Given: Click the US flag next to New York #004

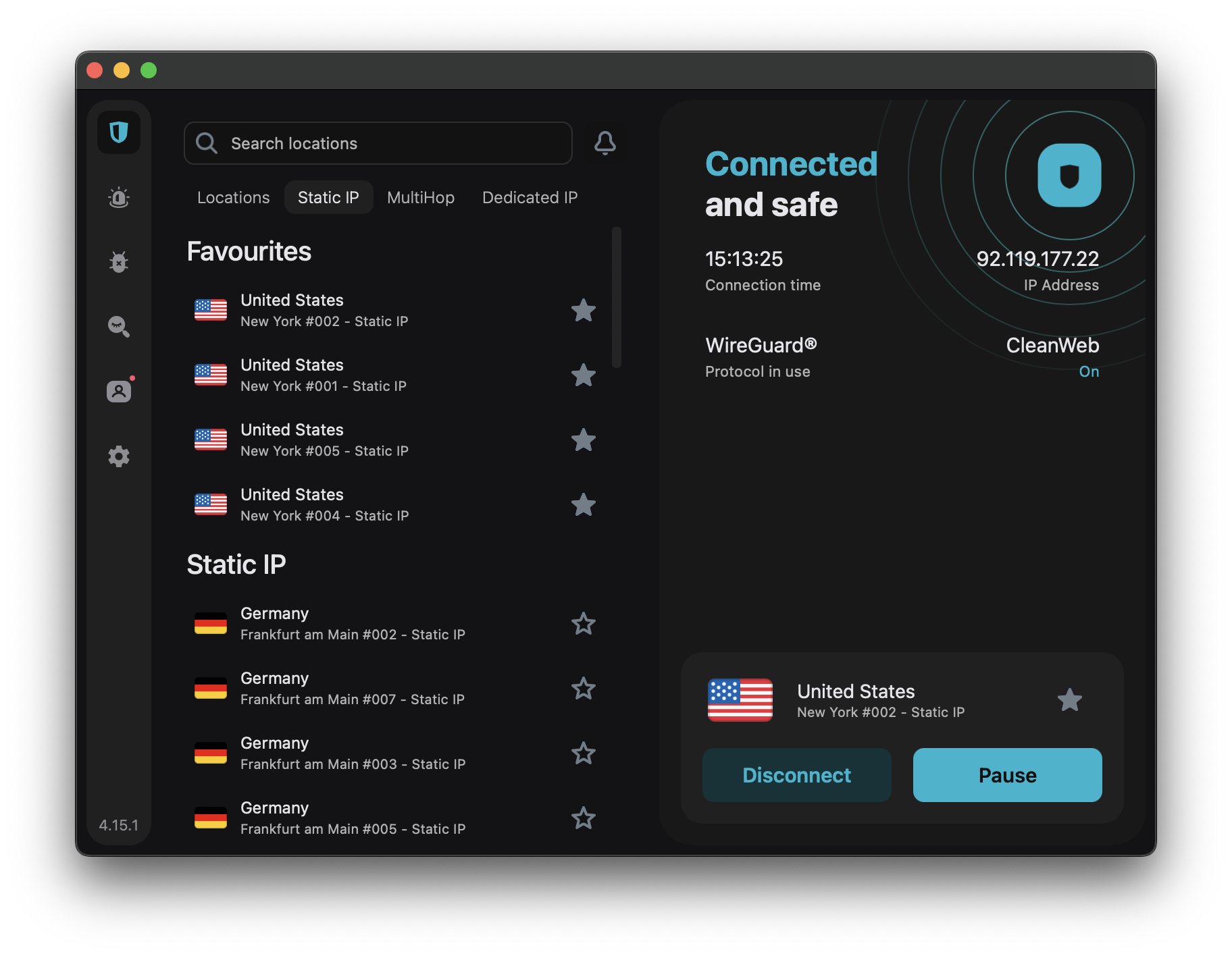Looking at the screenshot, I should click(211, 504).
